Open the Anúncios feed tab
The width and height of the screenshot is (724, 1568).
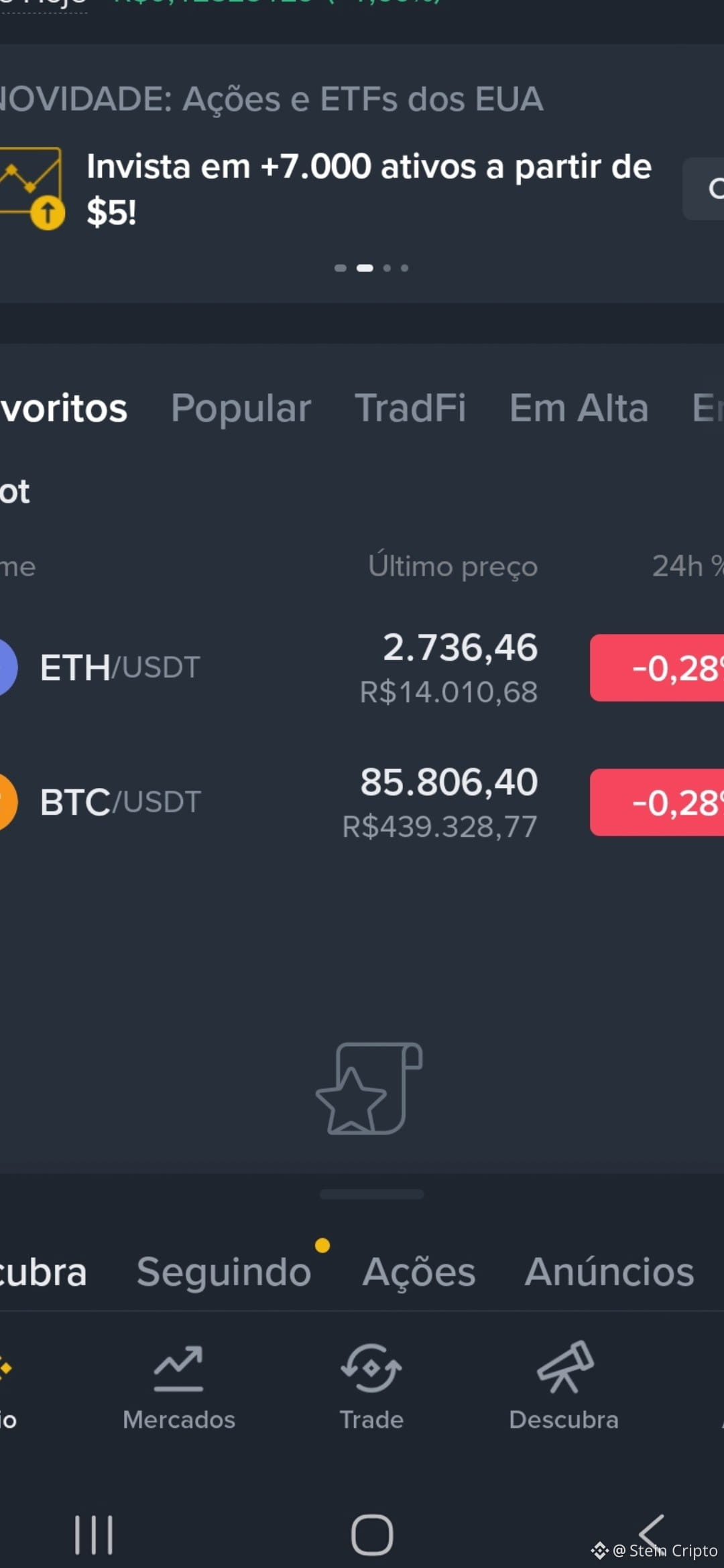pos(609,1271)
